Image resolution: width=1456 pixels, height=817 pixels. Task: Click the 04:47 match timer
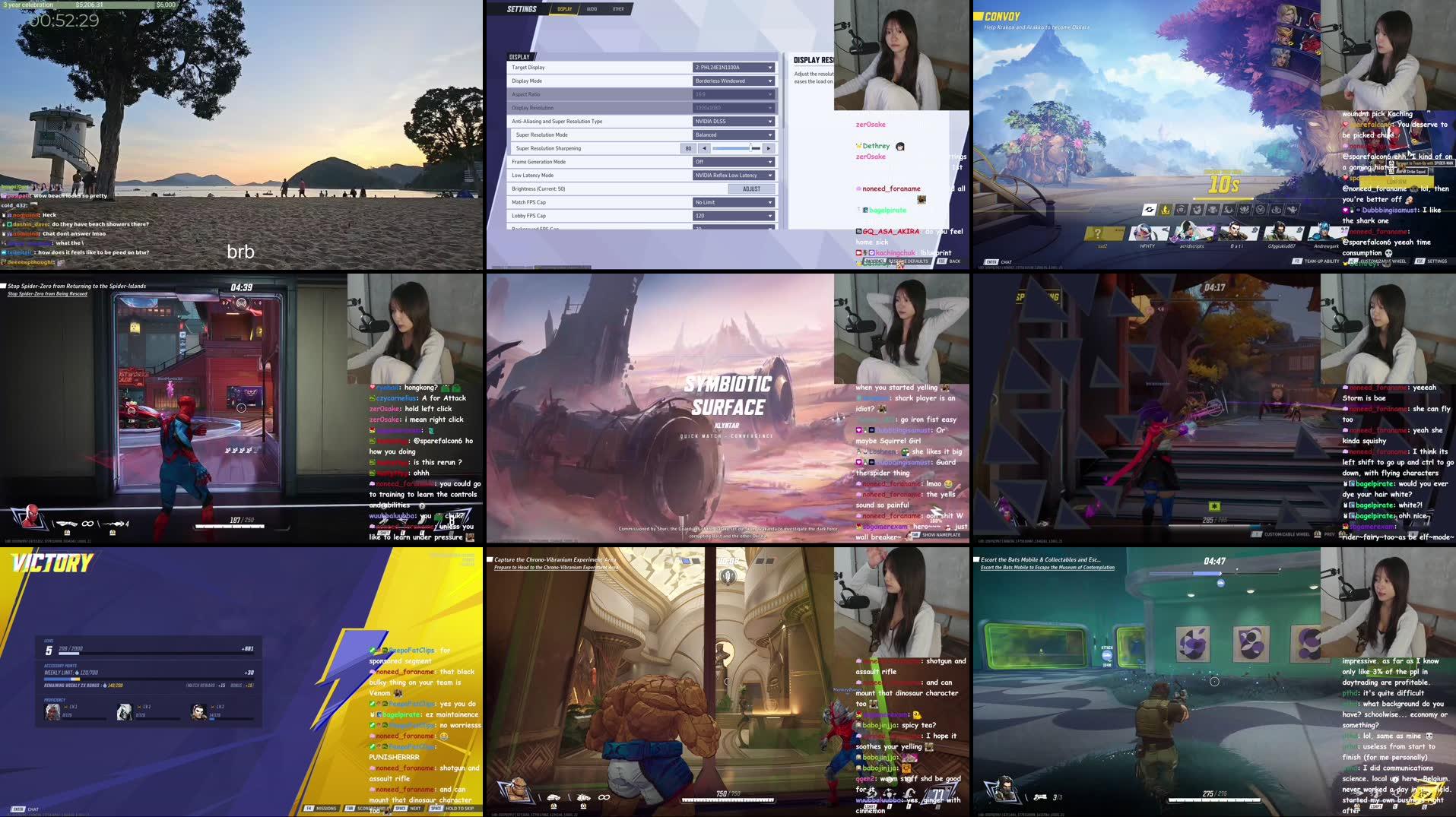(x=1215, y=561)
